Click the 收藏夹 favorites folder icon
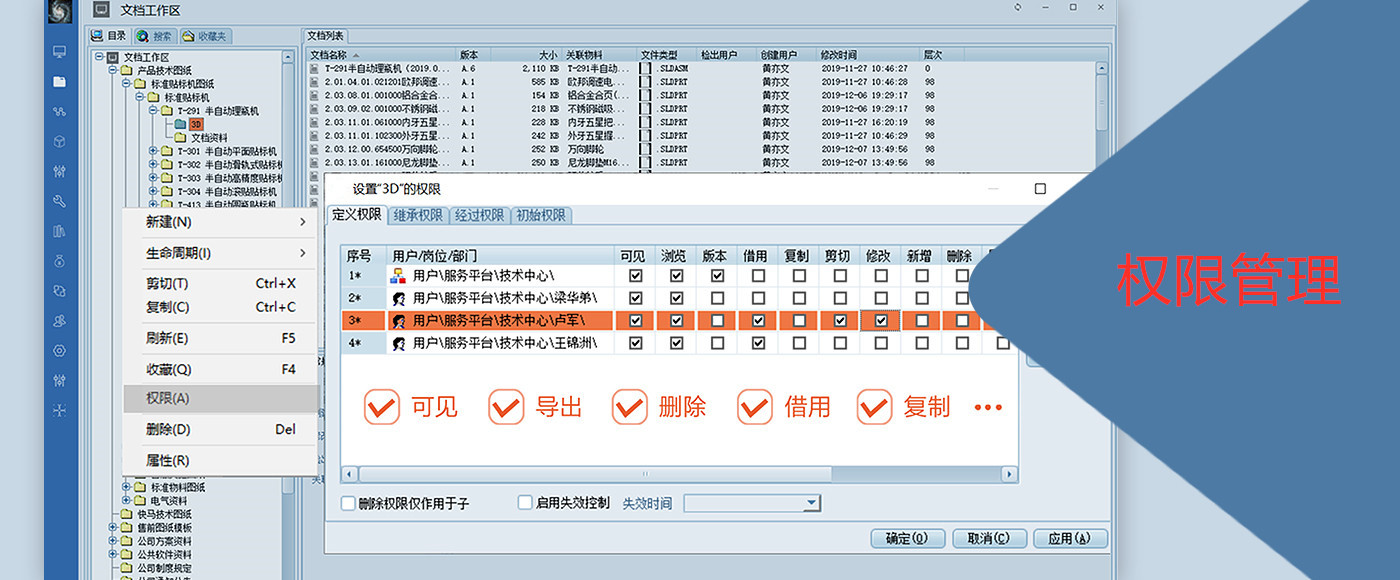Image resolution: width=1400 pixels, height=580 pixels. click(x=188, y=35)
